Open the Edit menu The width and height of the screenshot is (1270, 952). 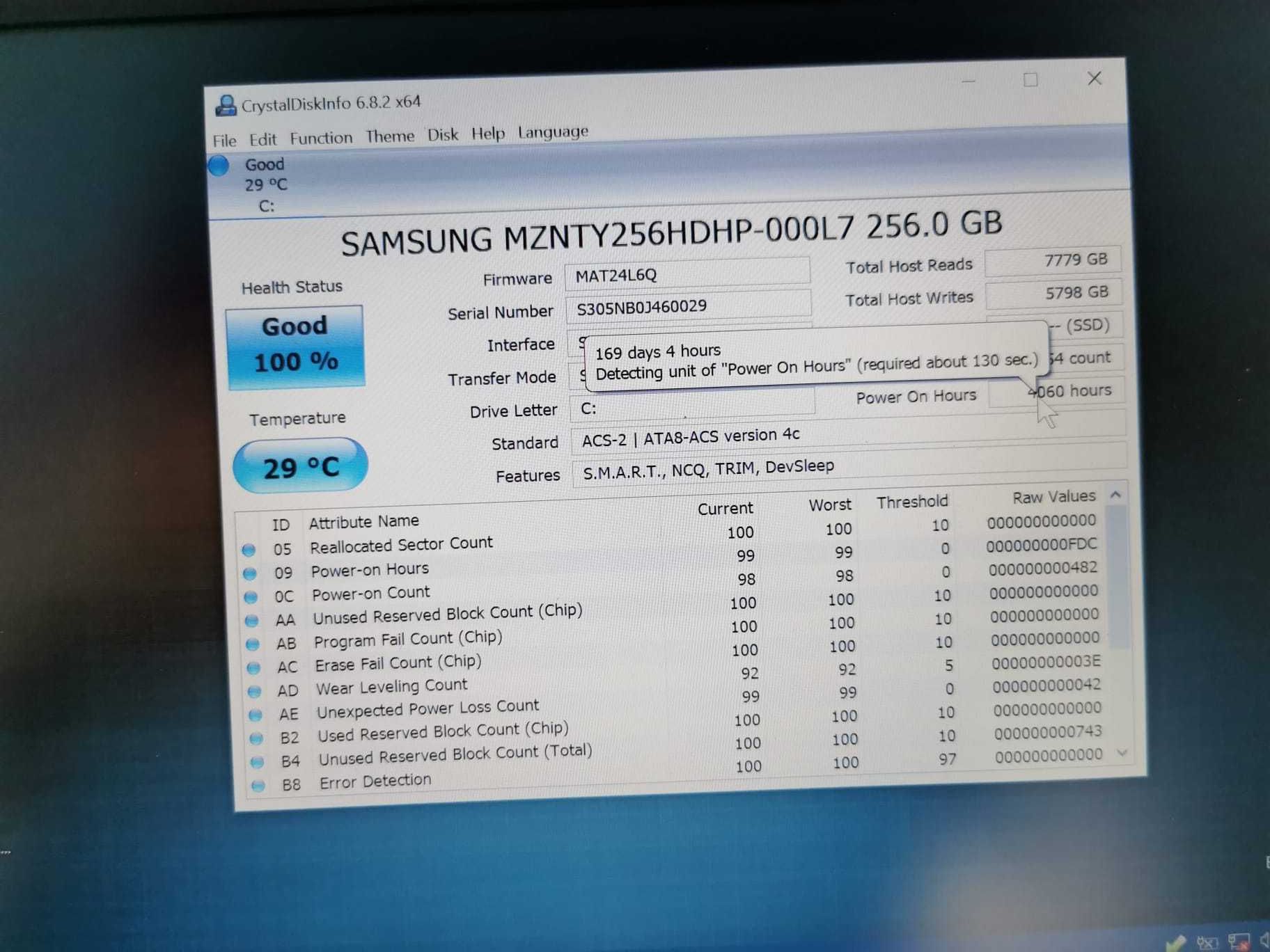(x=263, y=139)
